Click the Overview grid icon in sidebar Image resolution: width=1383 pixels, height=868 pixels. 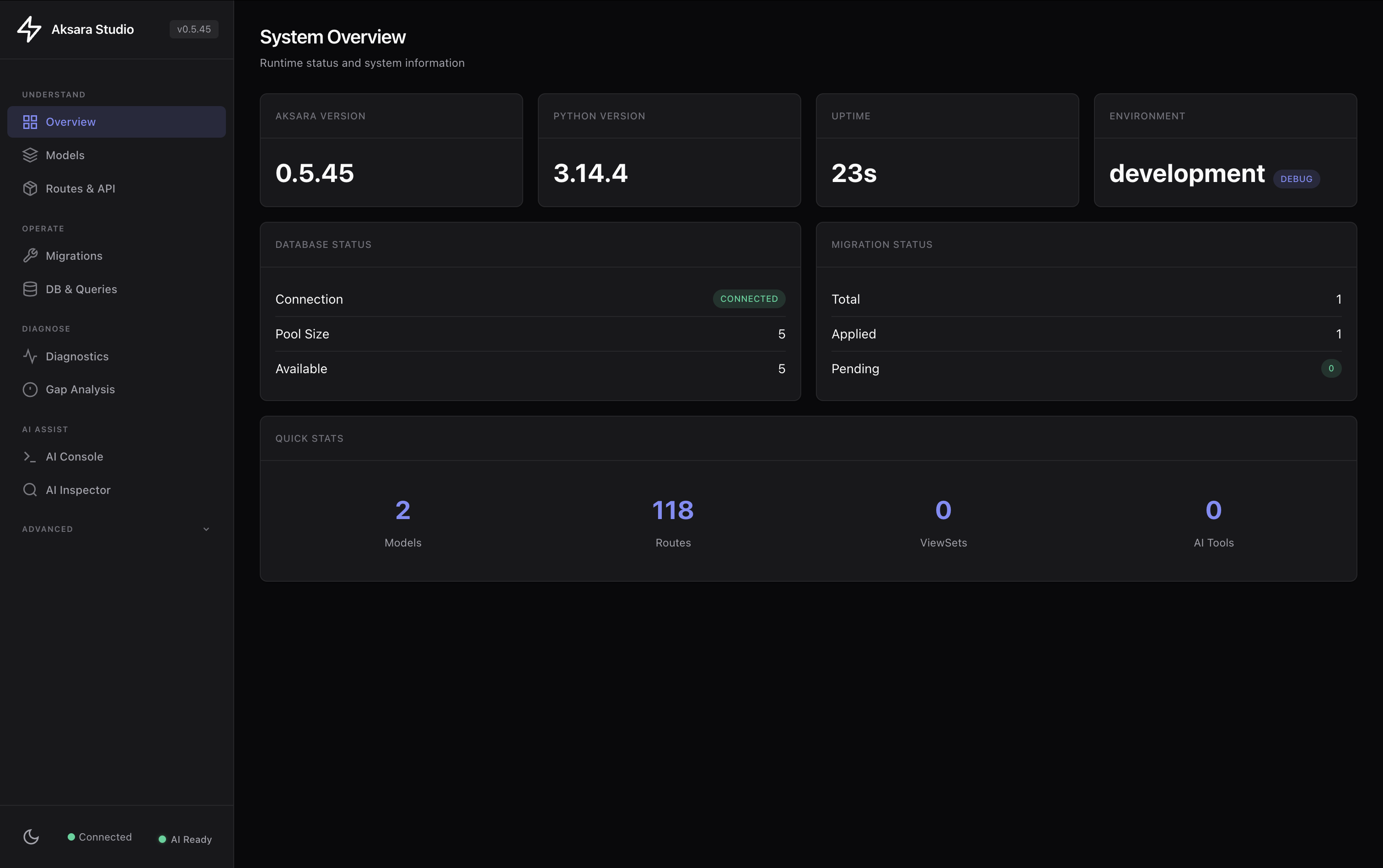coord(30,122)
